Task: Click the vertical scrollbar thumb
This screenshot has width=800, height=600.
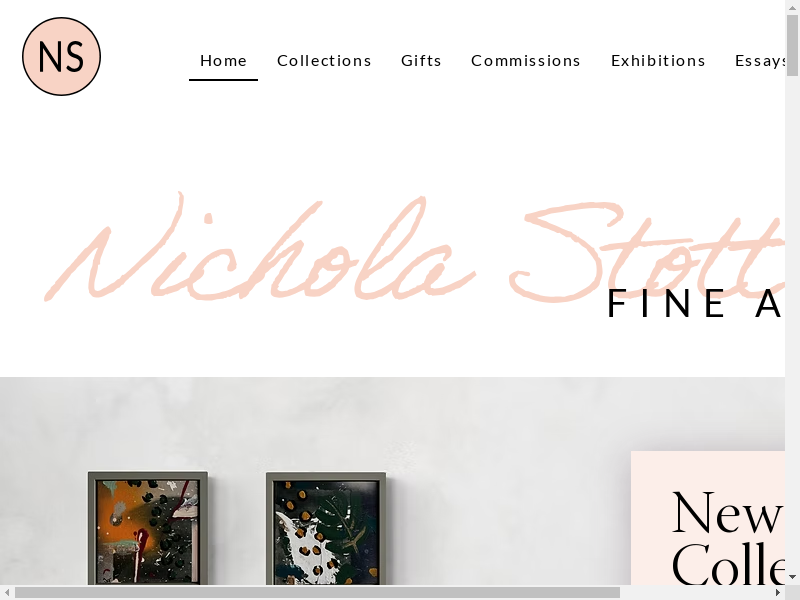Action: point(792,45)
